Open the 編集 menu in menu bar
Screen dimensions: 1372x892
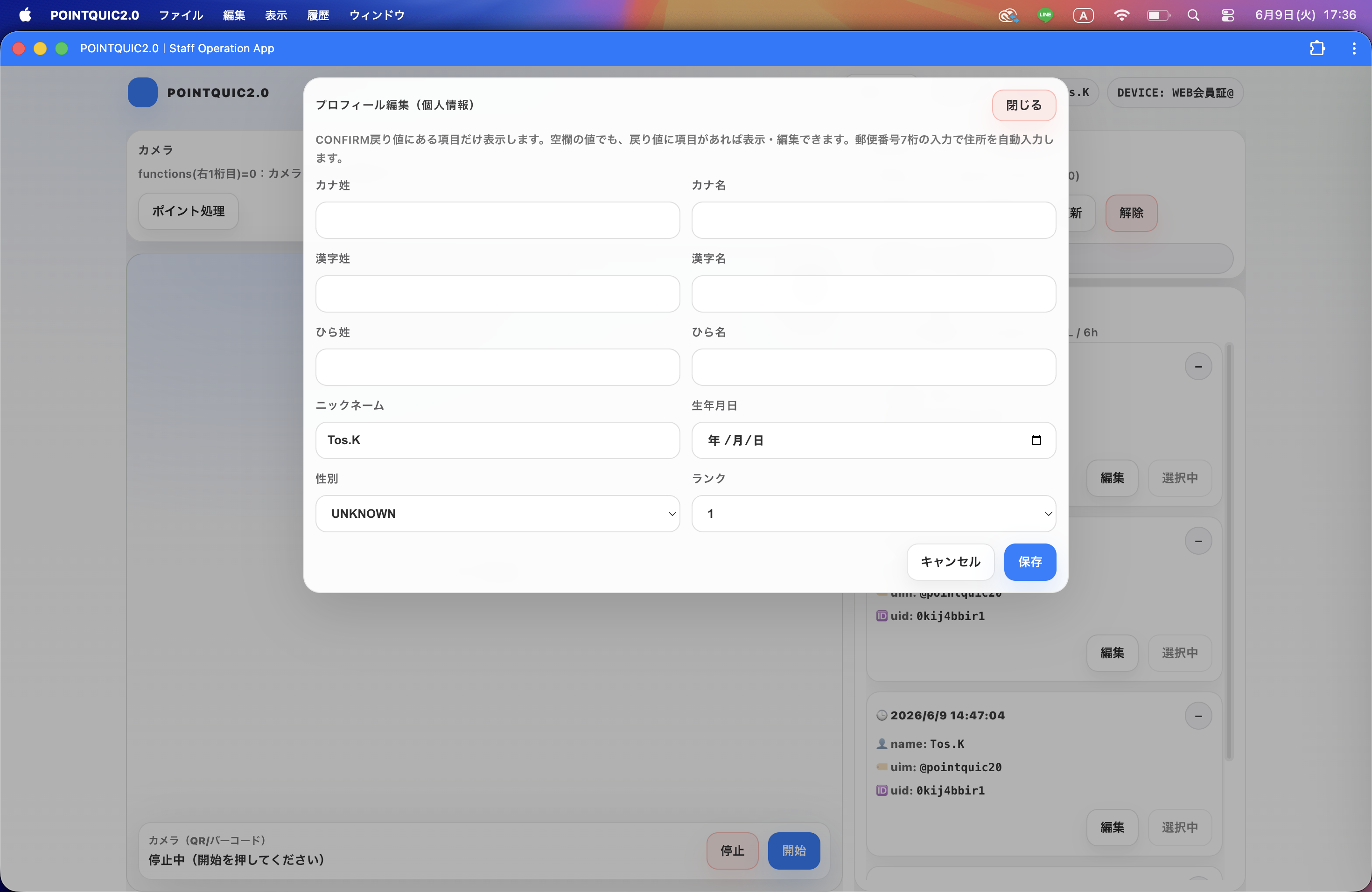click(x=234, y=15)
